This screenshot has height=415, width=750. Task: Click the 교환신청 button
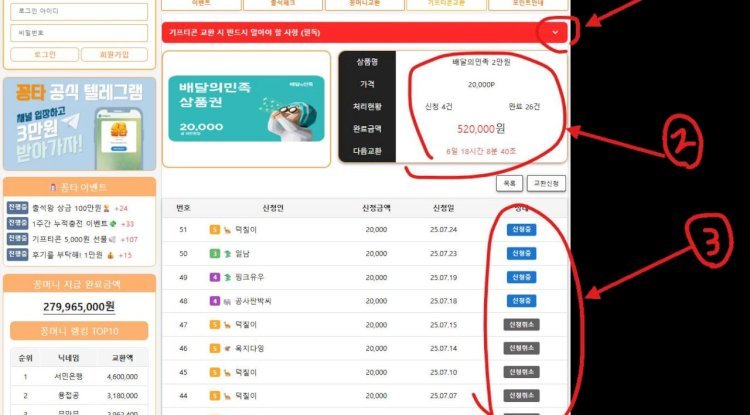click(546, 183)
